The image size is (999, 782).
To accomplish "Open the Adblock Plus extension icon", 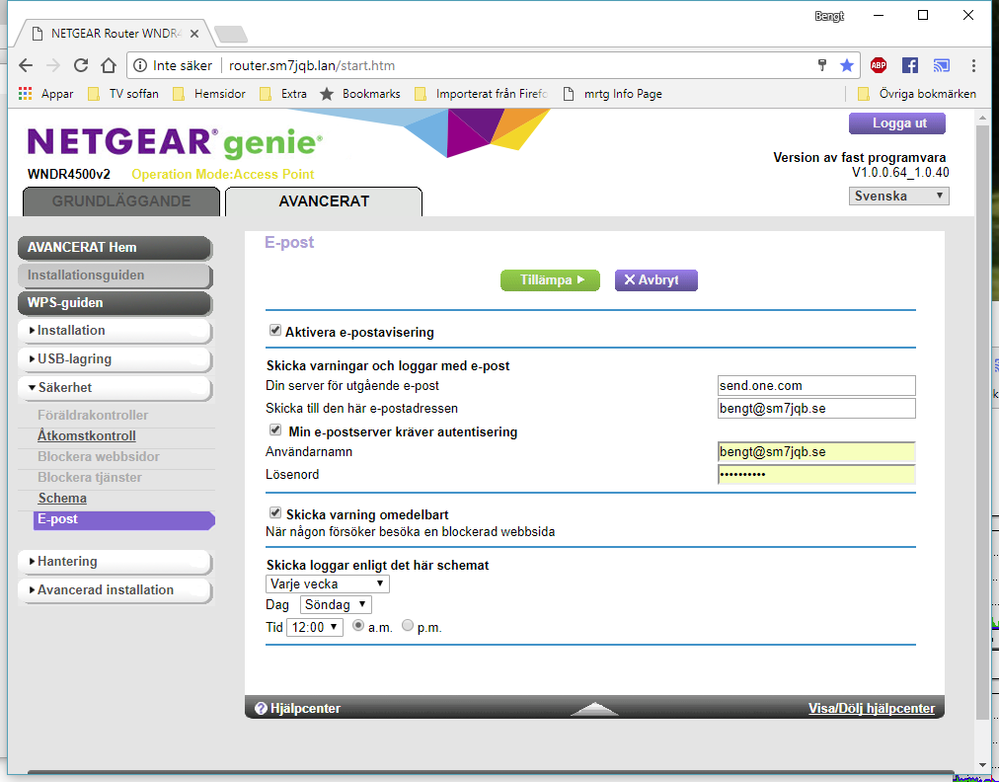I will pos(878,66).
